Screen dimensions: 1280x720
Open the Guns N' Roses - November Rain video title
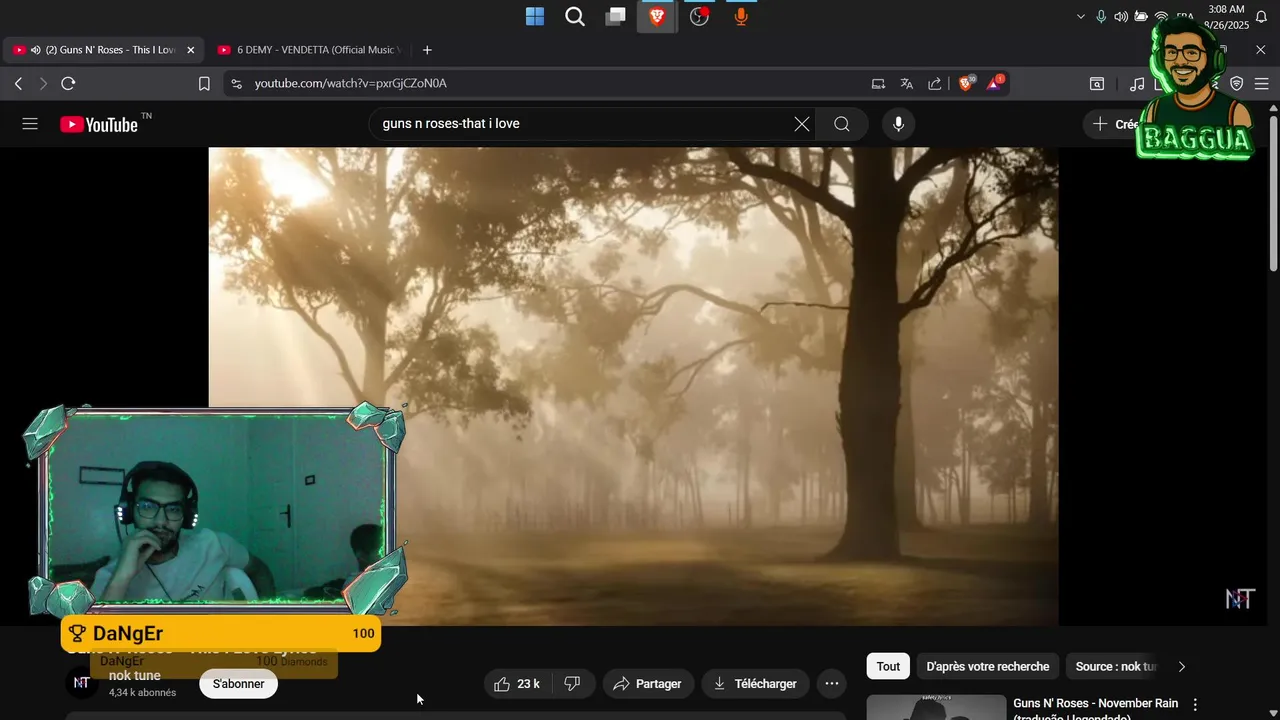click(1095, 710)
